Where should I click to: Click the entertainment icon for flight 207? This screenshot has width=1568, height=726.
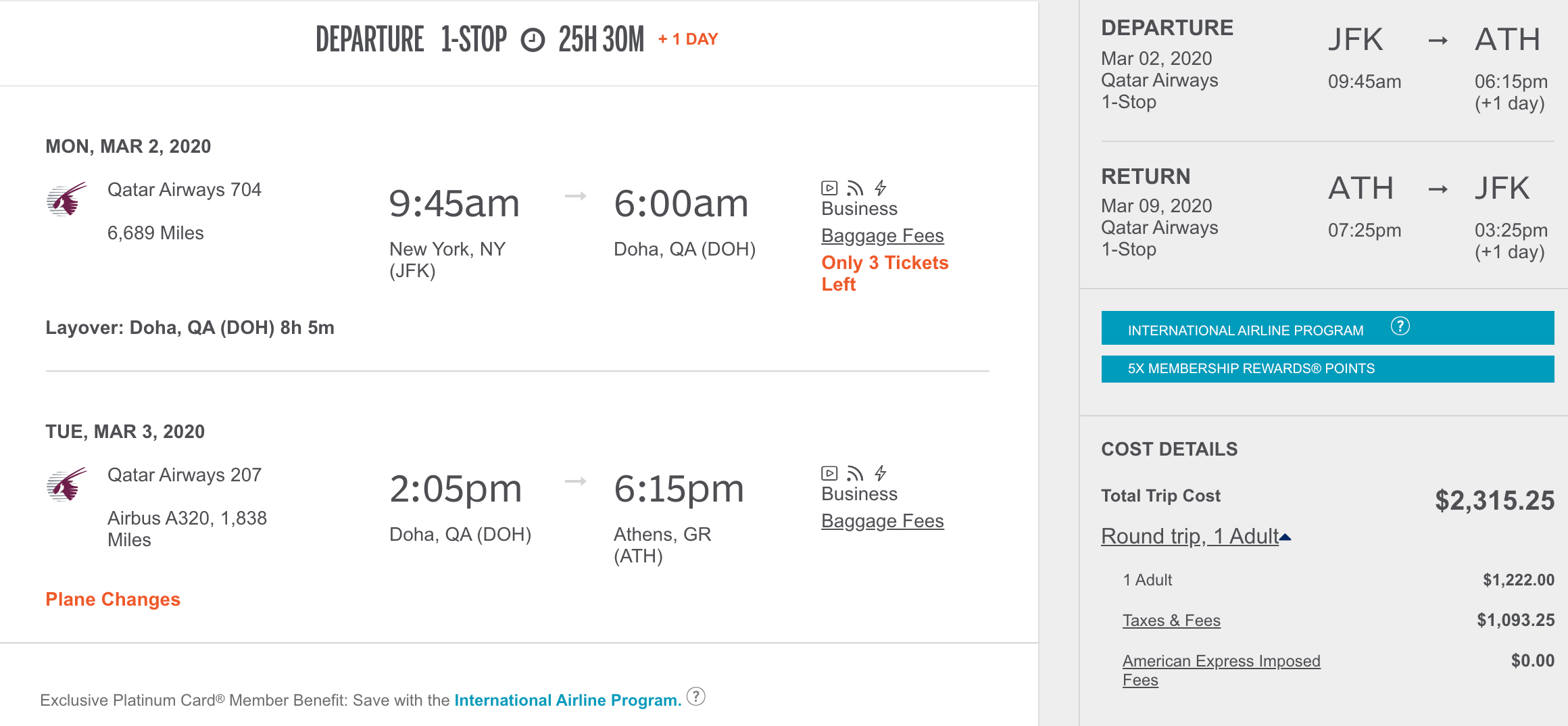click(x=829, y=473)
